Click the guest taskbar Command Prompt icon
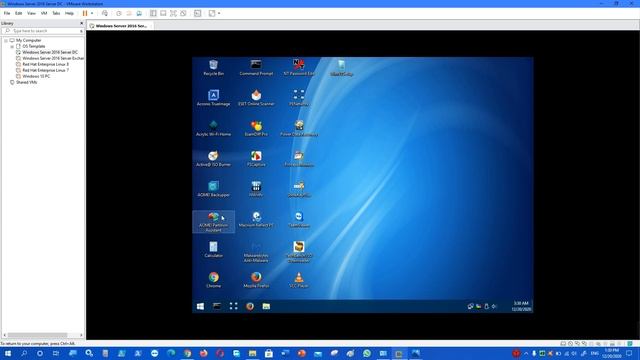 (217, 306)
